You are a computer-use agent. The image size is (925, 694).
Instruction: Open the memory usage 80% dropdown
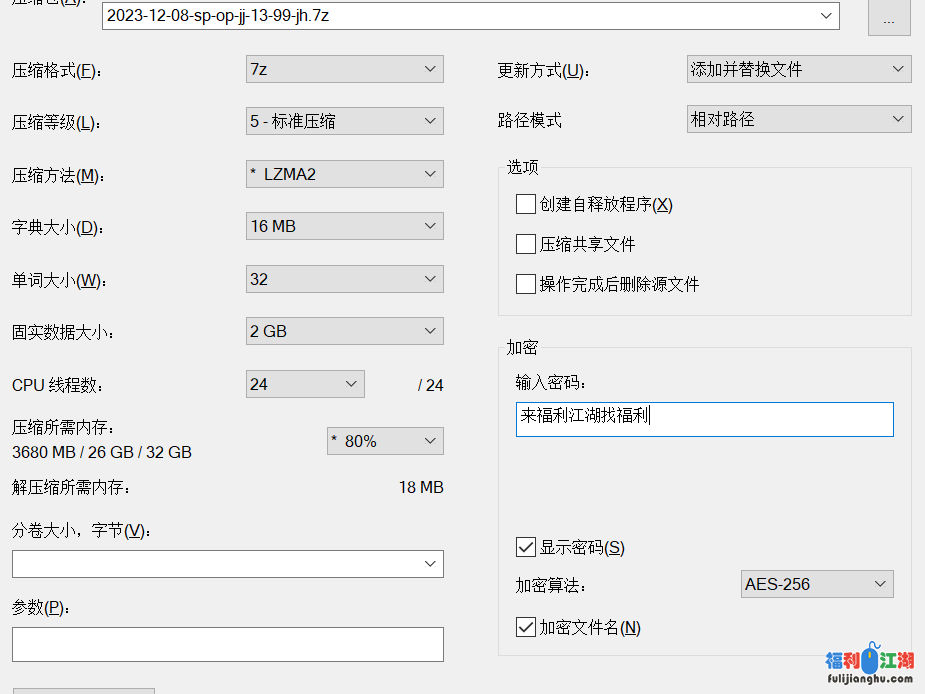385,441
